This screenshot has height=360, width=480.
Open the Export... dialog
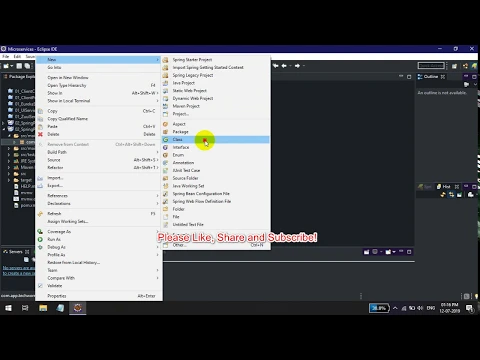(x=99, y=186)
